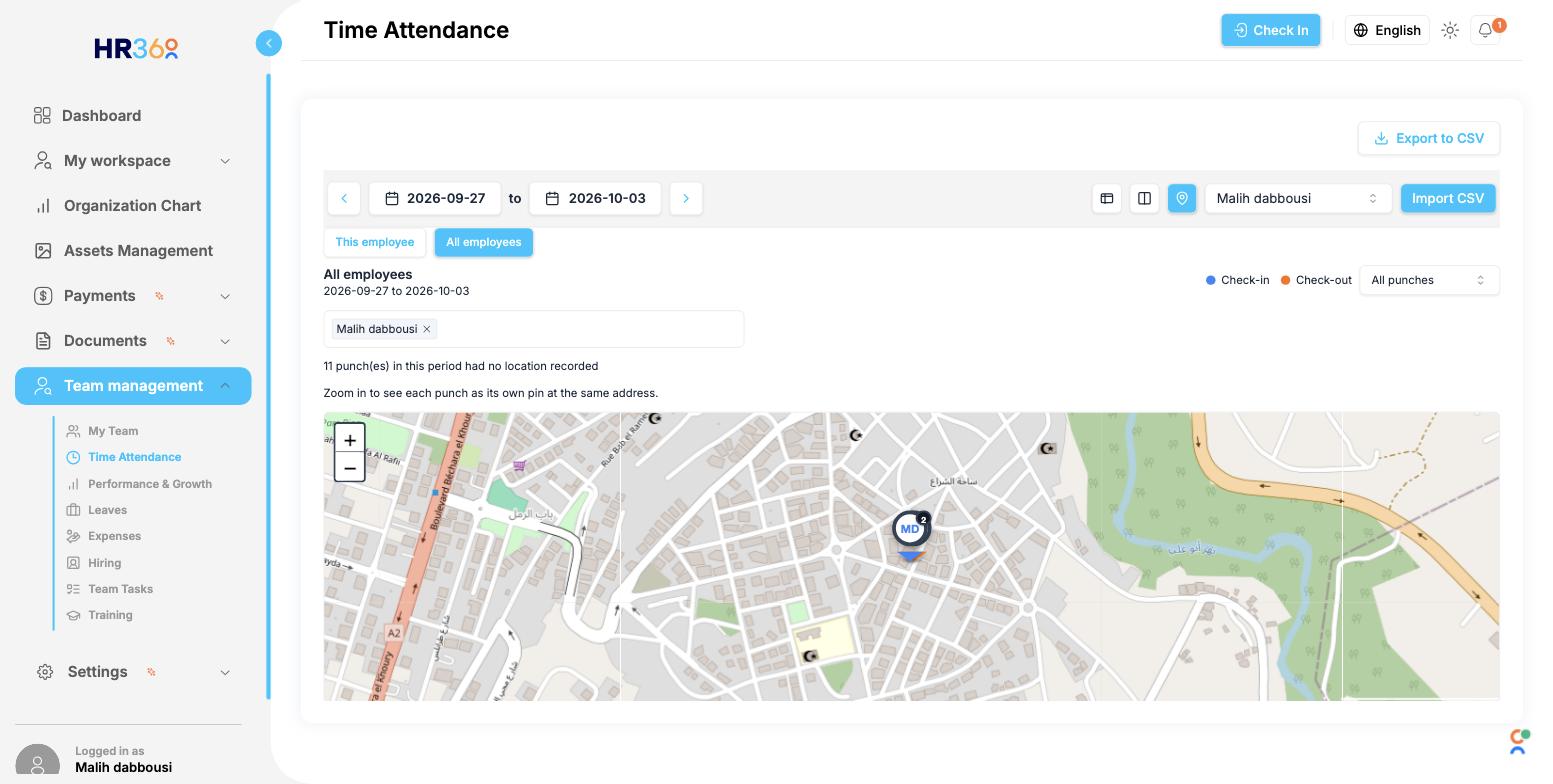Click the Import CSV button
Viewport: 1553px width, 784px height.
coord(1448,198)
